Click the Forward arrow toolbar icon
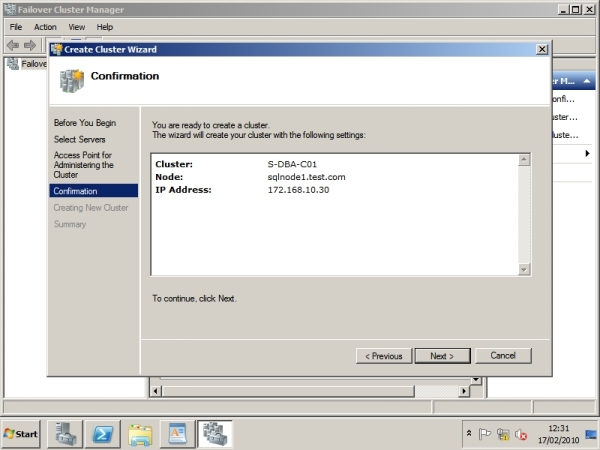 [x=30, y=45]
